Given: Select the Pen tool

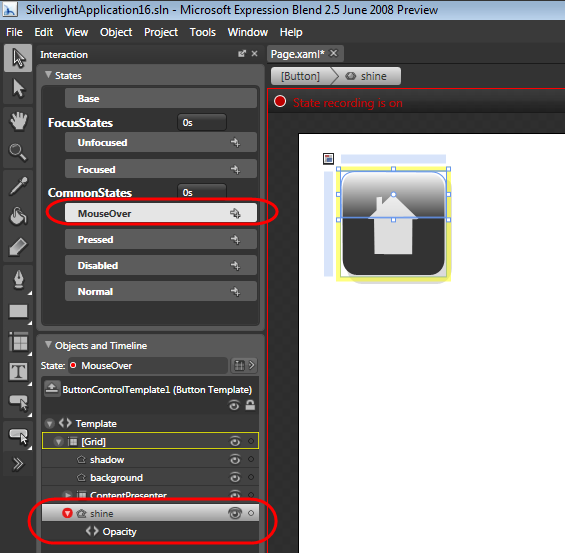Looking at the screenshot, I should [x=18, y=280].
